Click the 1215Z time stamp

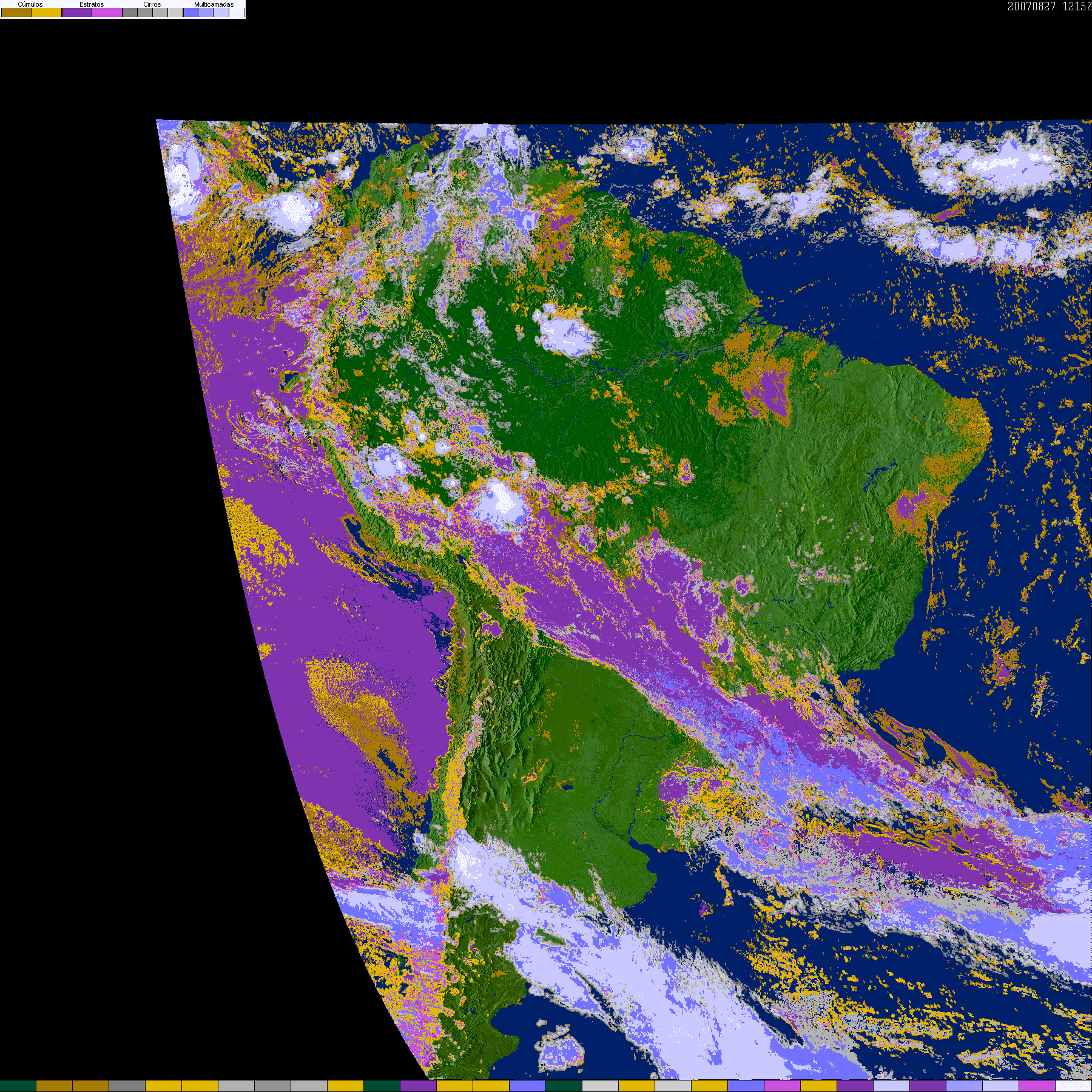coord(1077,7)
